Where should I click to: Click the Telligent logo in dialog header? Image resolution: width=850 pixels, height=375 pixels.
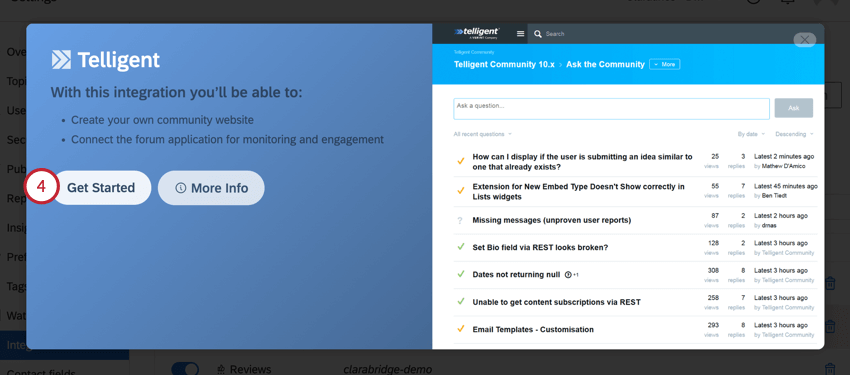point(106,60)
